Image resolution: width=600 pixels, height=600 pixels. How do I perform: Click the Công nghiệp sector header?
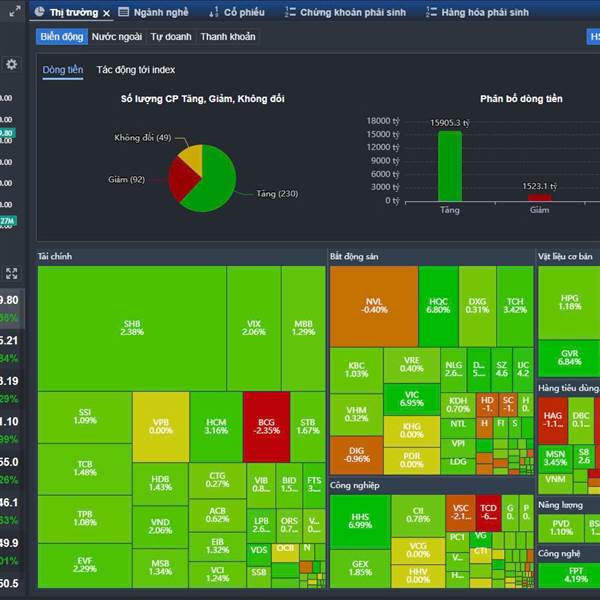(354, 486)
